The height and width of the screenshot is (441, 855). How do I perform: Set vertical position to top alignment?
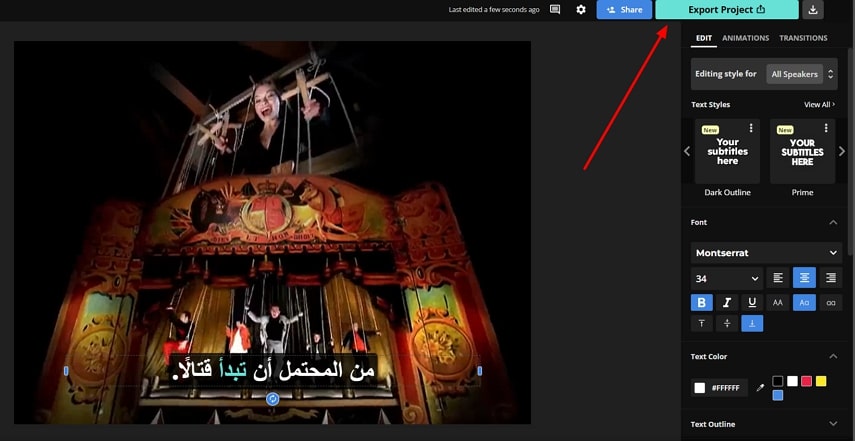tap(701, 323)
